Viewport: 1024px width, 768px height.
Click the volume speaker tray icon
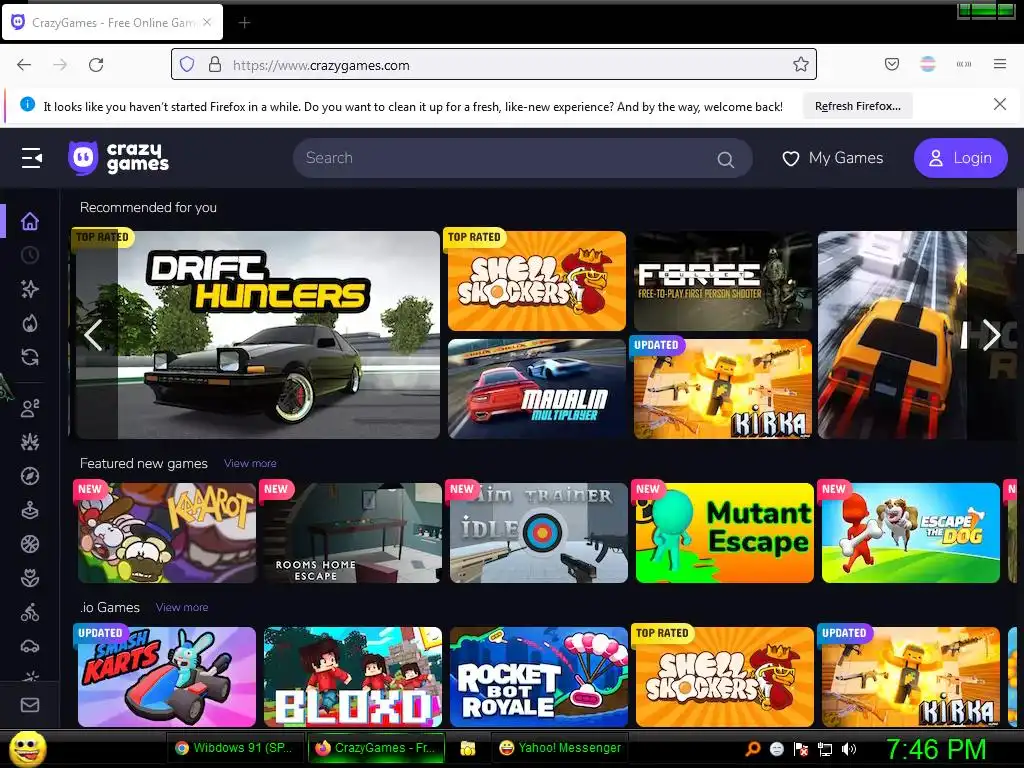pos(849,749)
